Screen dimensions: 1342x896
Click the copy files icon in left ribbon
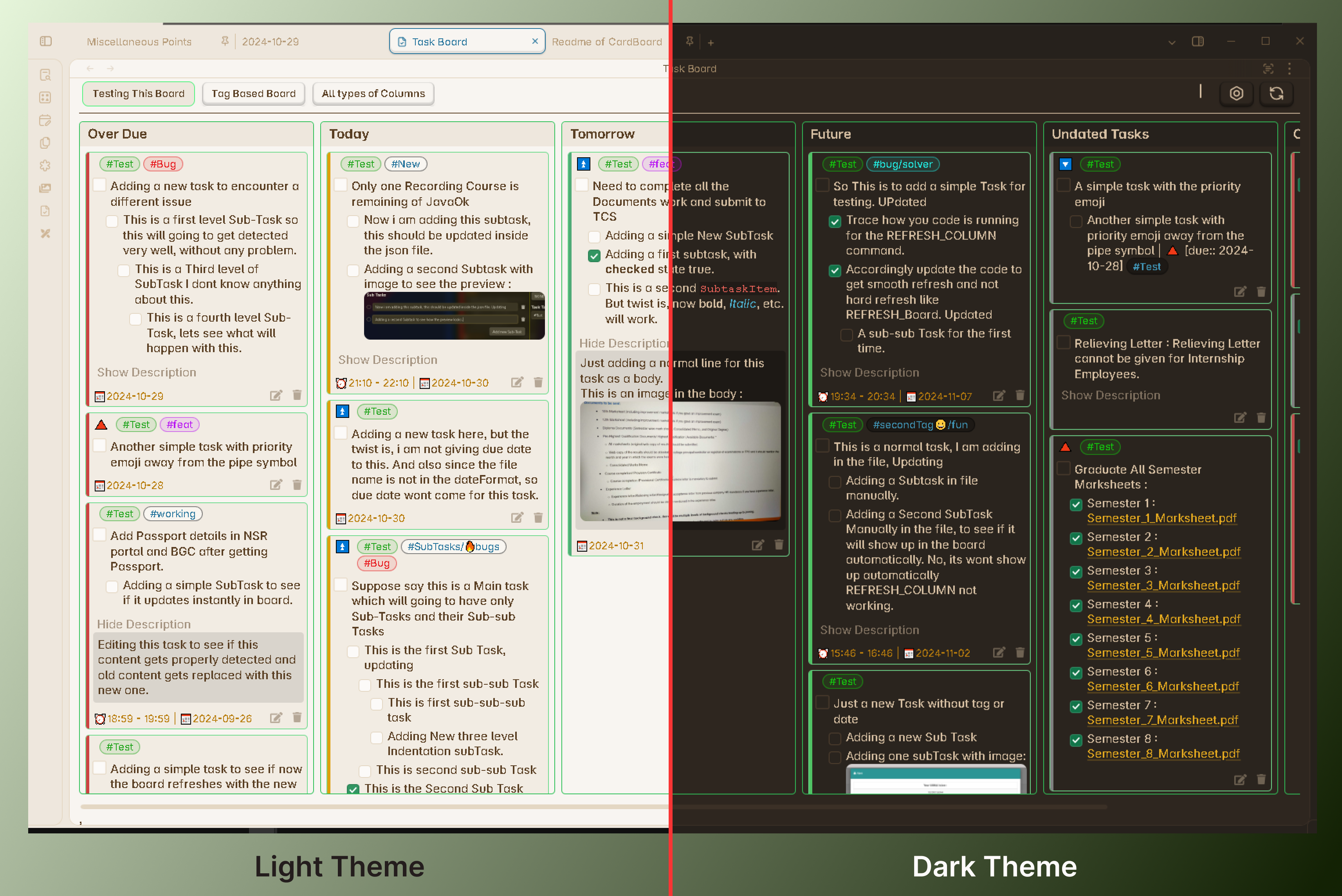[45, 143]
